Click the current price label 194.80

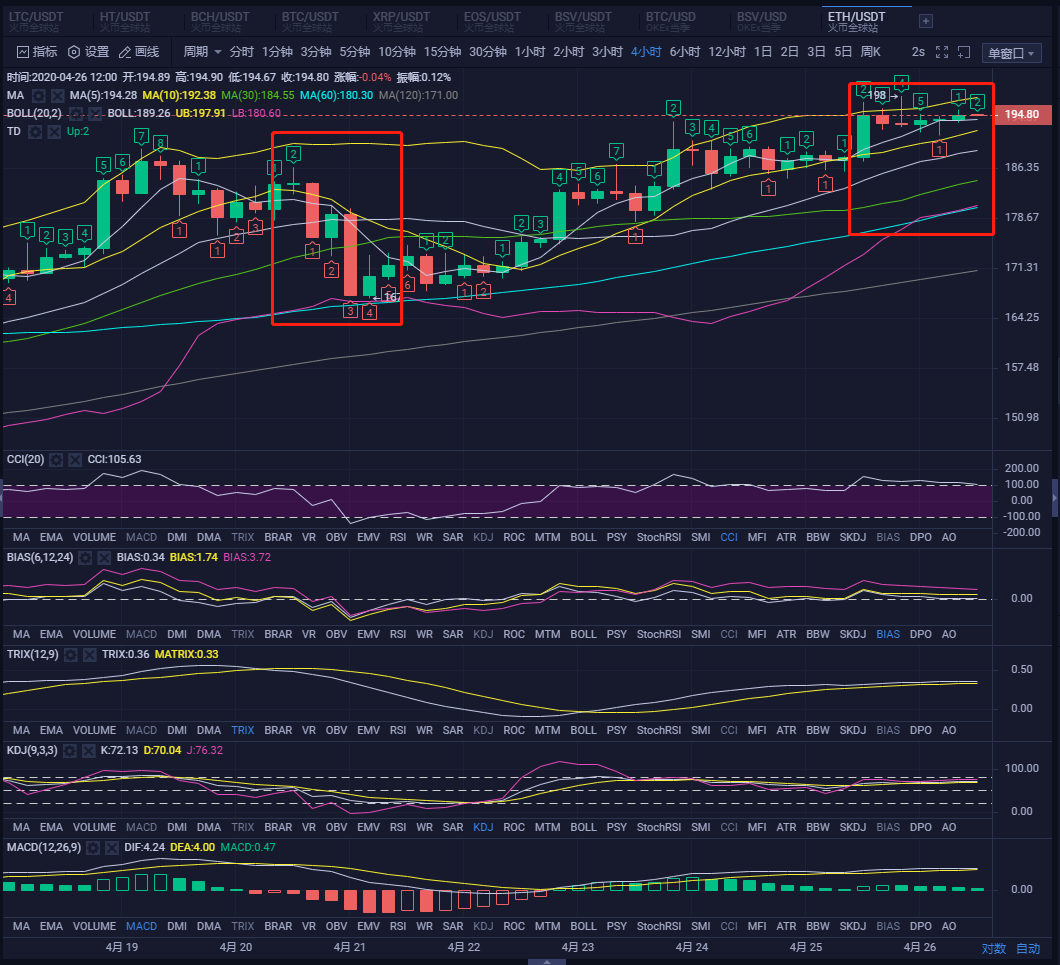(1024, 114)
